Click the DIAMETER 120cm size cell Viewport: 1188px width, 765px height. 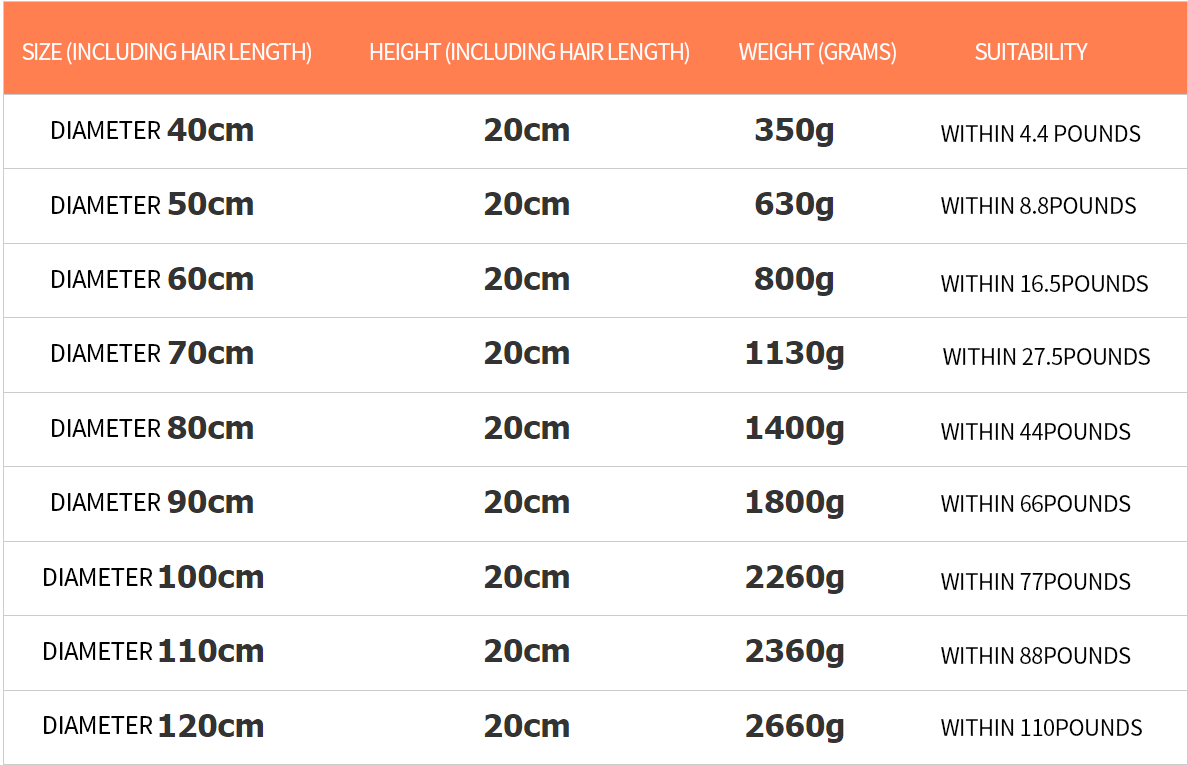(x=153, y=726)
